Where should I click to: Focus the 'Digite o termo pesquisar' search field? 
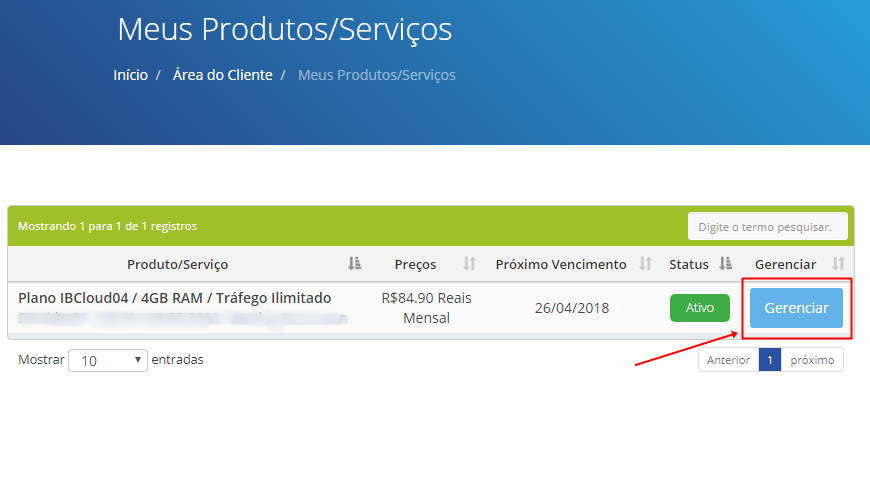pos(767,227)
